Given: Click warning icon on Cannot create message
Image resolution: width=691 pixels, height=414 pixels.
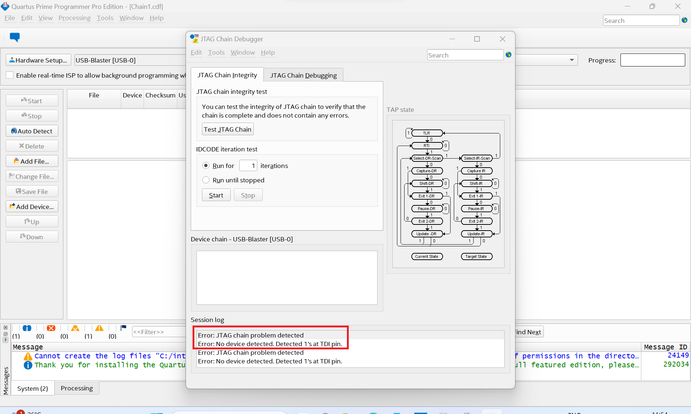Looking at the screenshot, I should click(28, 356).
